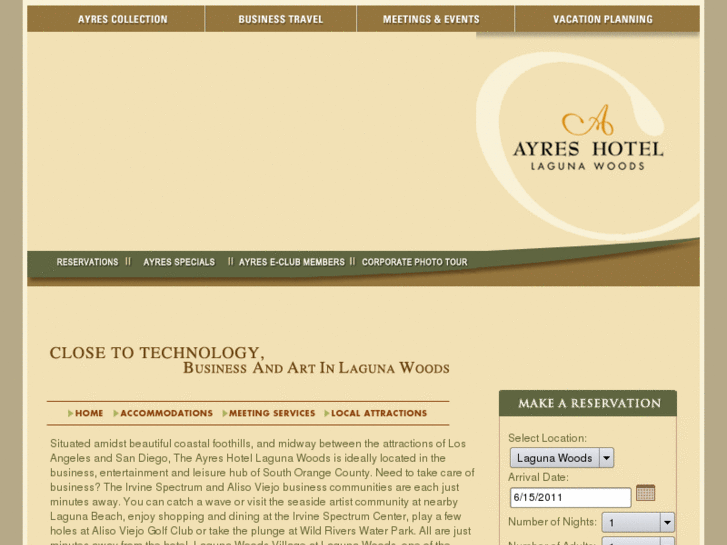The height and width of the screenshot is (545, 727).
Task: Open the arrival date calendar picker
Action: [x=645, y=493]
